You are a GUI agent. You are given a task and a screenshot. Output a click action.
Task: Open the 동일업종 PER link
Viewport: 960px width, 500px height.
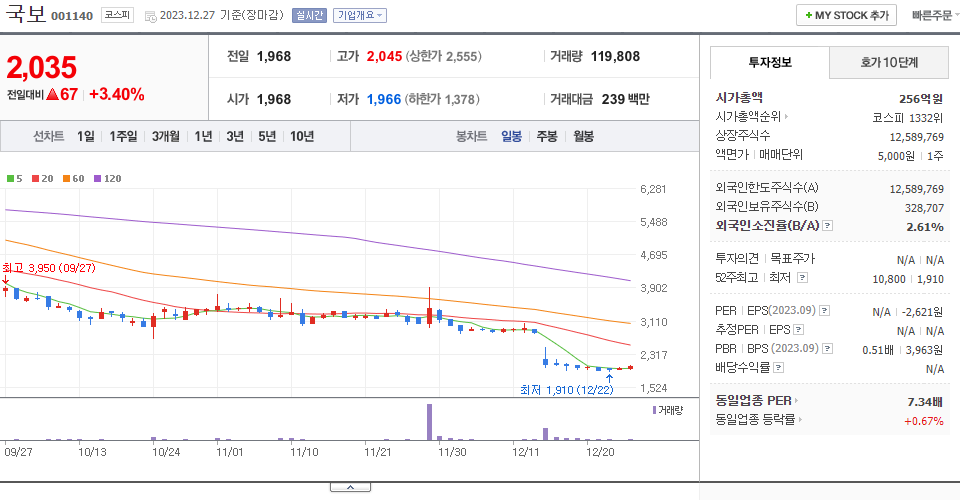(753, 401)
